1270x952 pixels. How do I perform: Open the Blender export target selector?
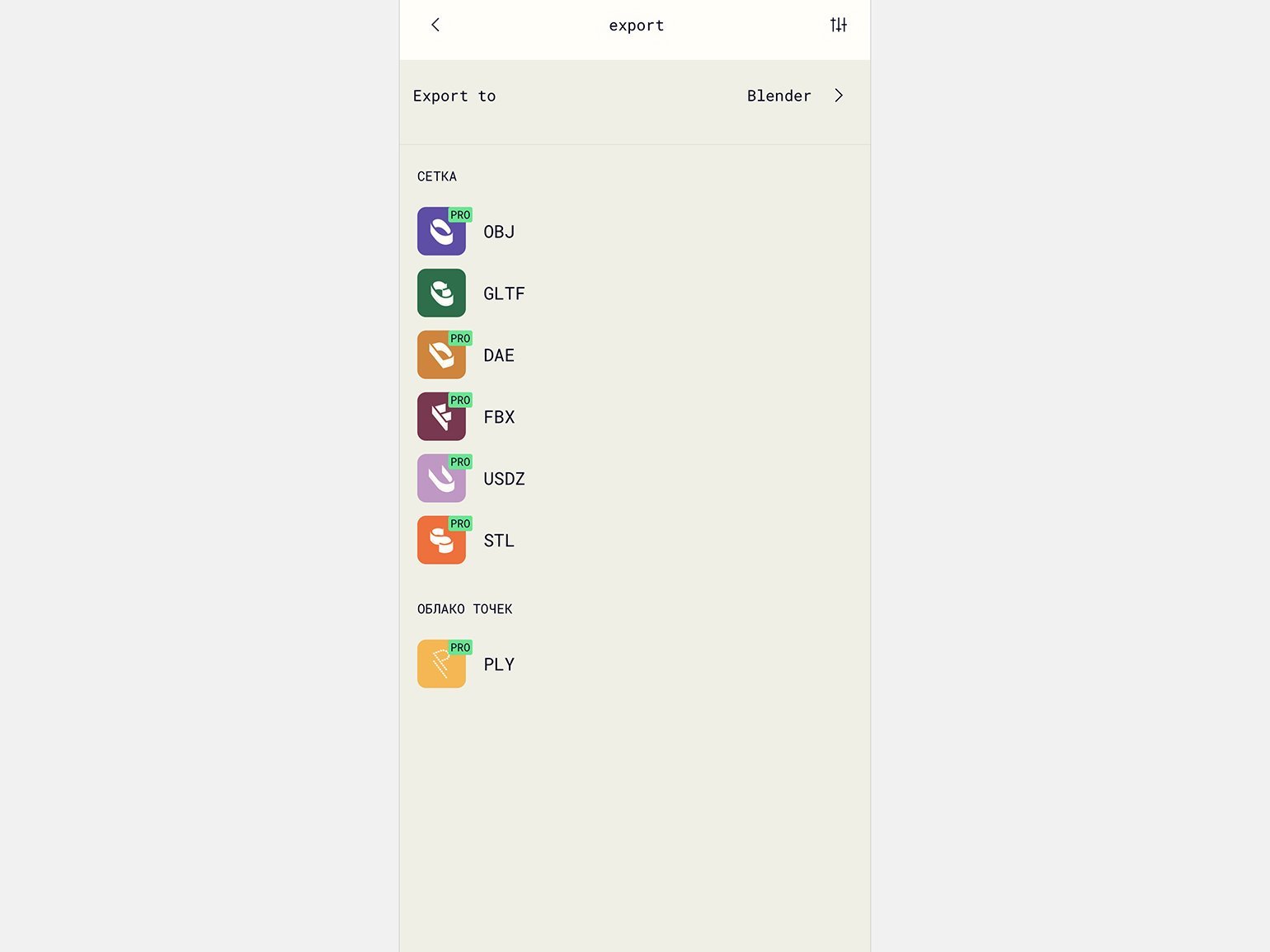click(779, 96)
